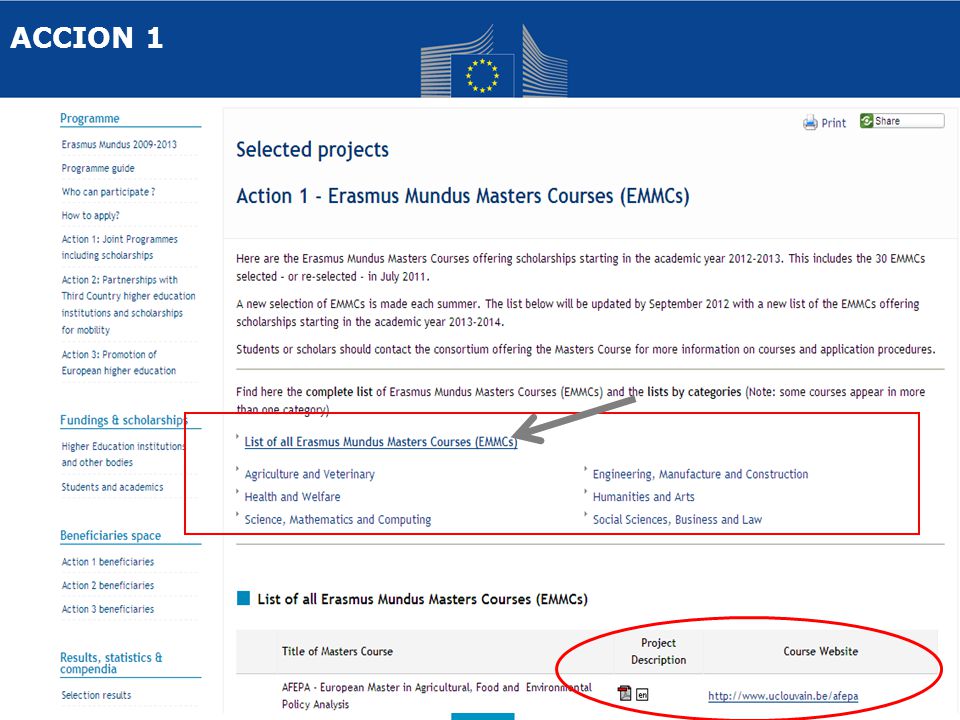Click the 'Project Description' column header
960x720 pixels.
point(659,651)
